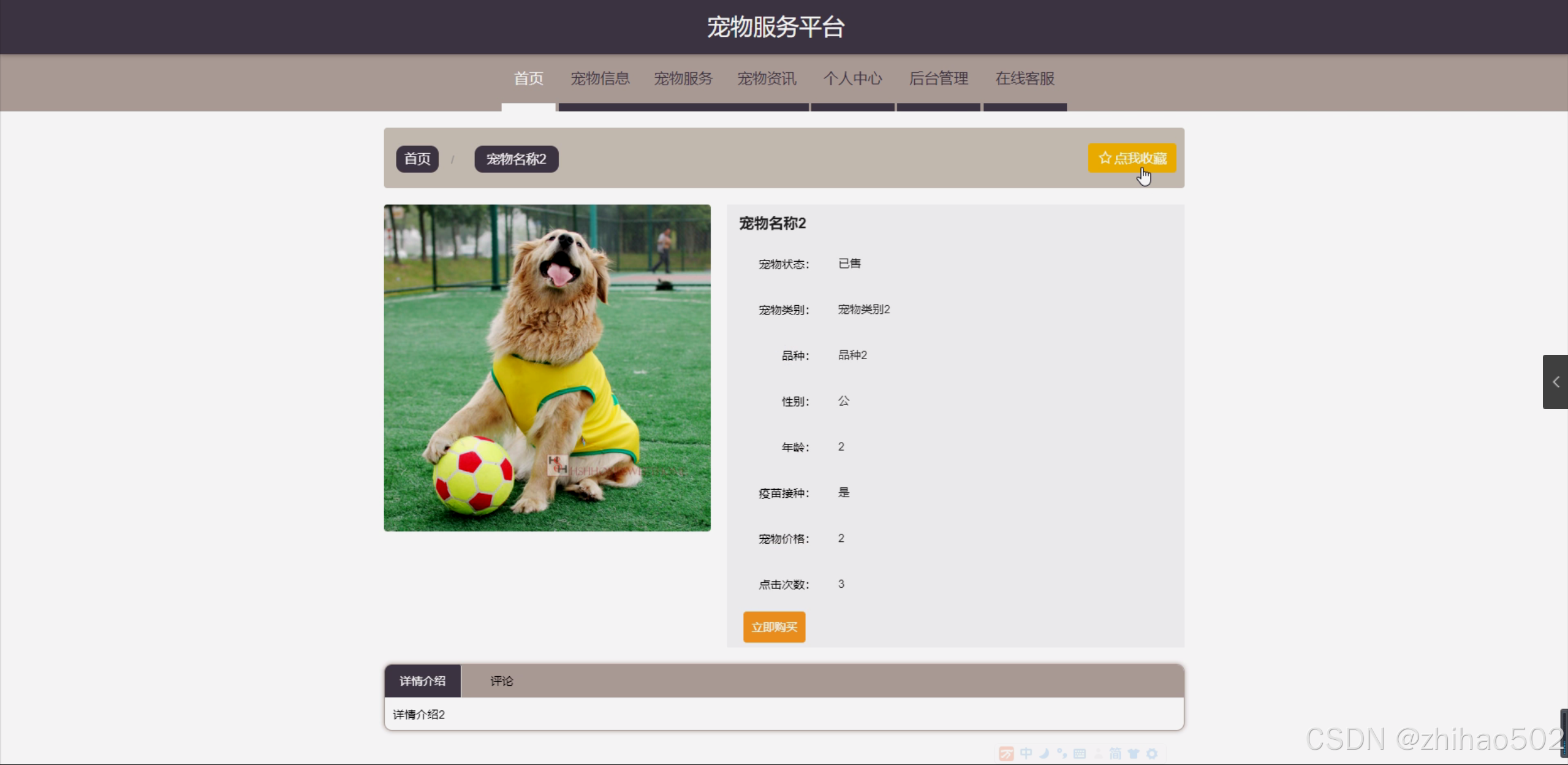
Task: Open 宠物信息 in the navigation bar
Action: click(x=600, y=78)
